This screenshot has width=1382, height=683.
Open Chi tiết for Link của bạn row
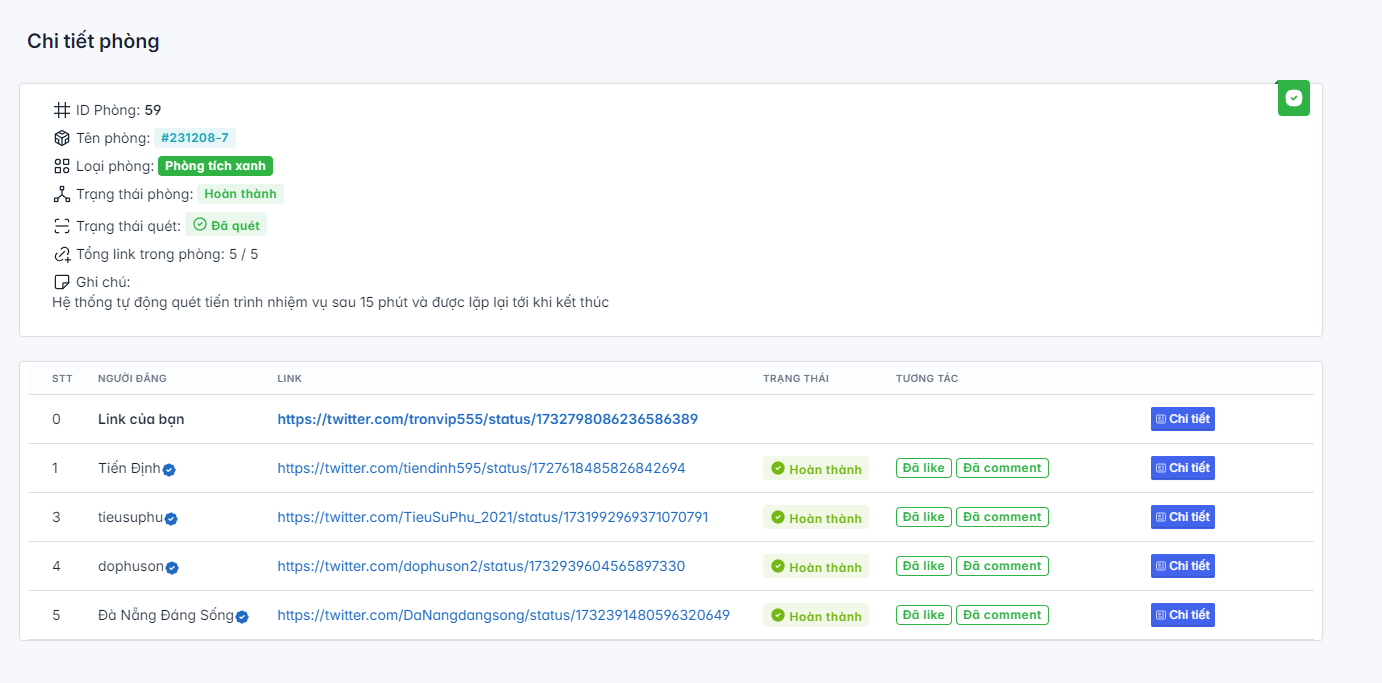[1182, 419]
